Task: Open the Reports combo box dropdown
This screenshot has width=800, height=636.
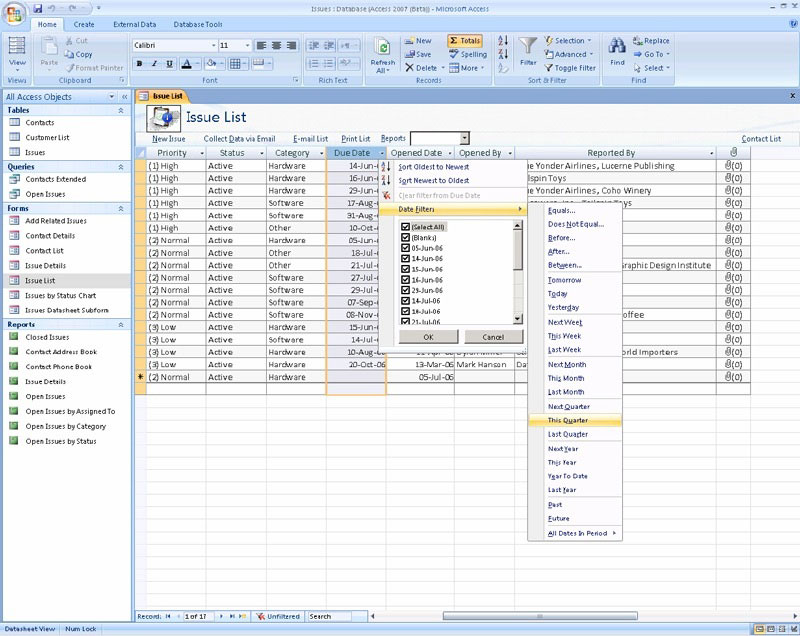Action: pos(464,139)
